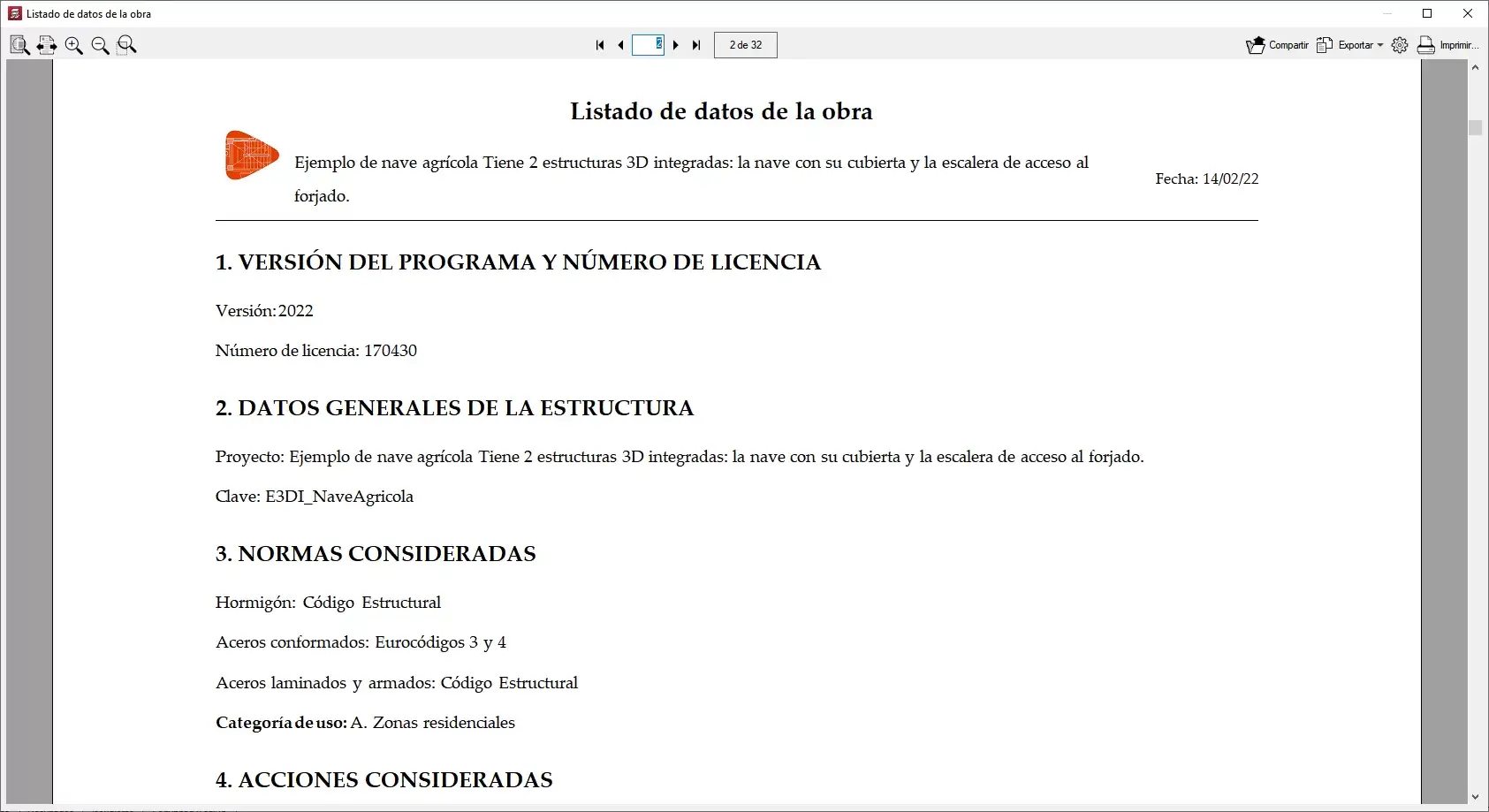Click the 'Proyecto: Ejemplo de nave agrícola' line
The width and height of the screenshot is (1489, 812).
680,457
